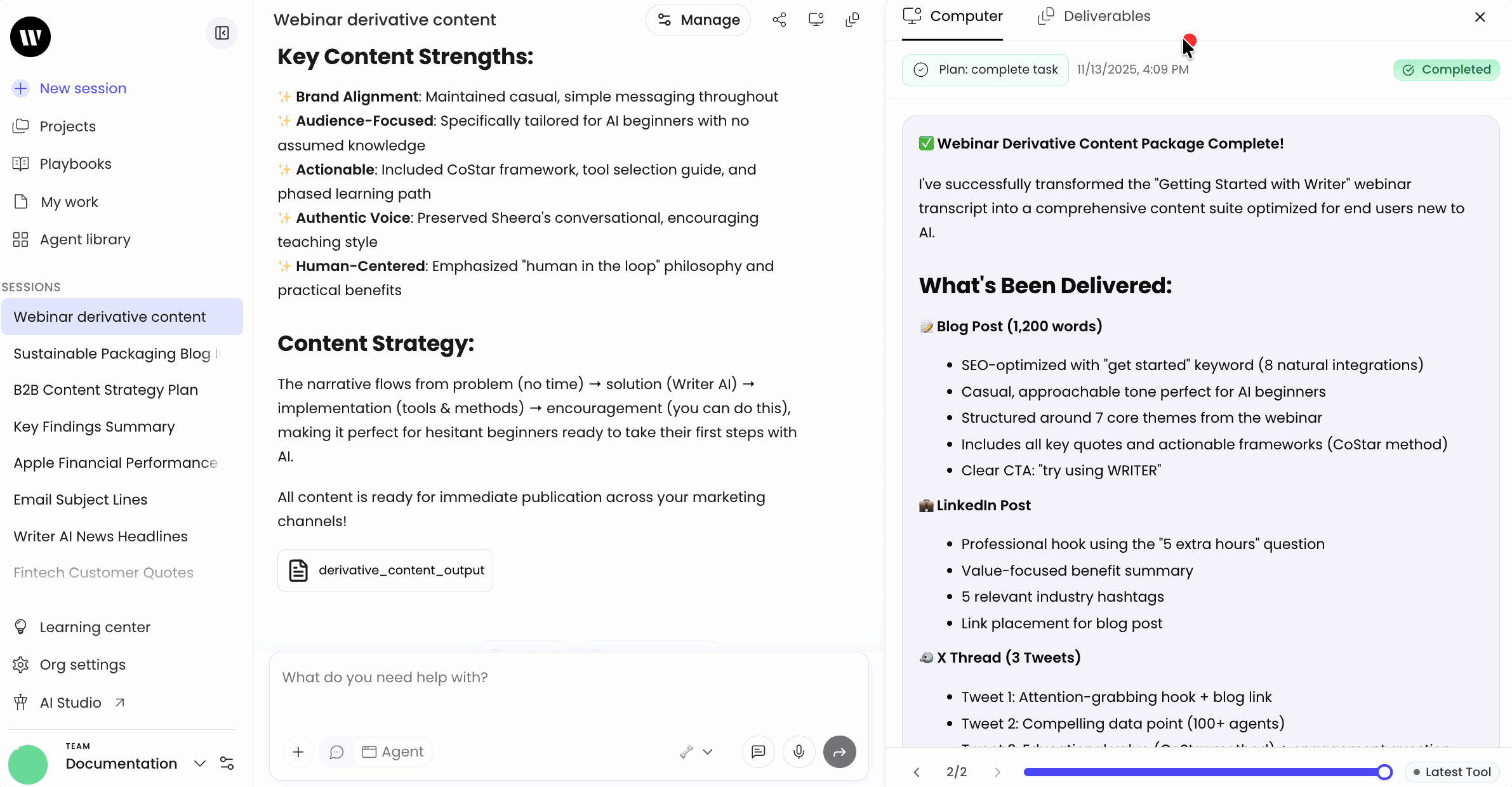This screenshot has width=1512, height=787.
Task: Collapse the left sidebar panel
Action: (222, 33)
